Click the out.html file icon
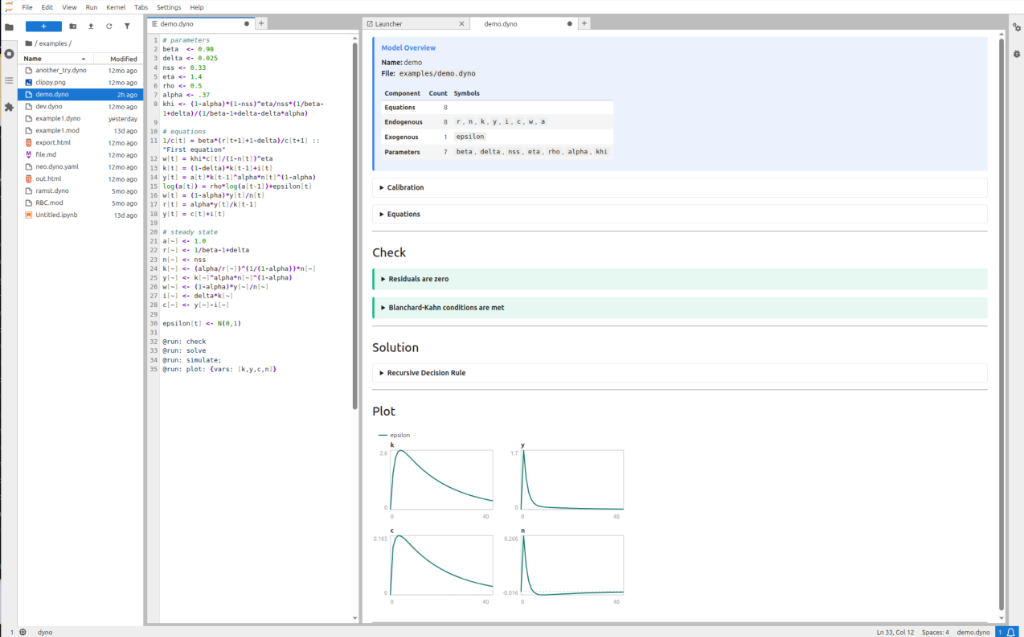Viewport: 1024px width, 637px height. coord(29,179)
